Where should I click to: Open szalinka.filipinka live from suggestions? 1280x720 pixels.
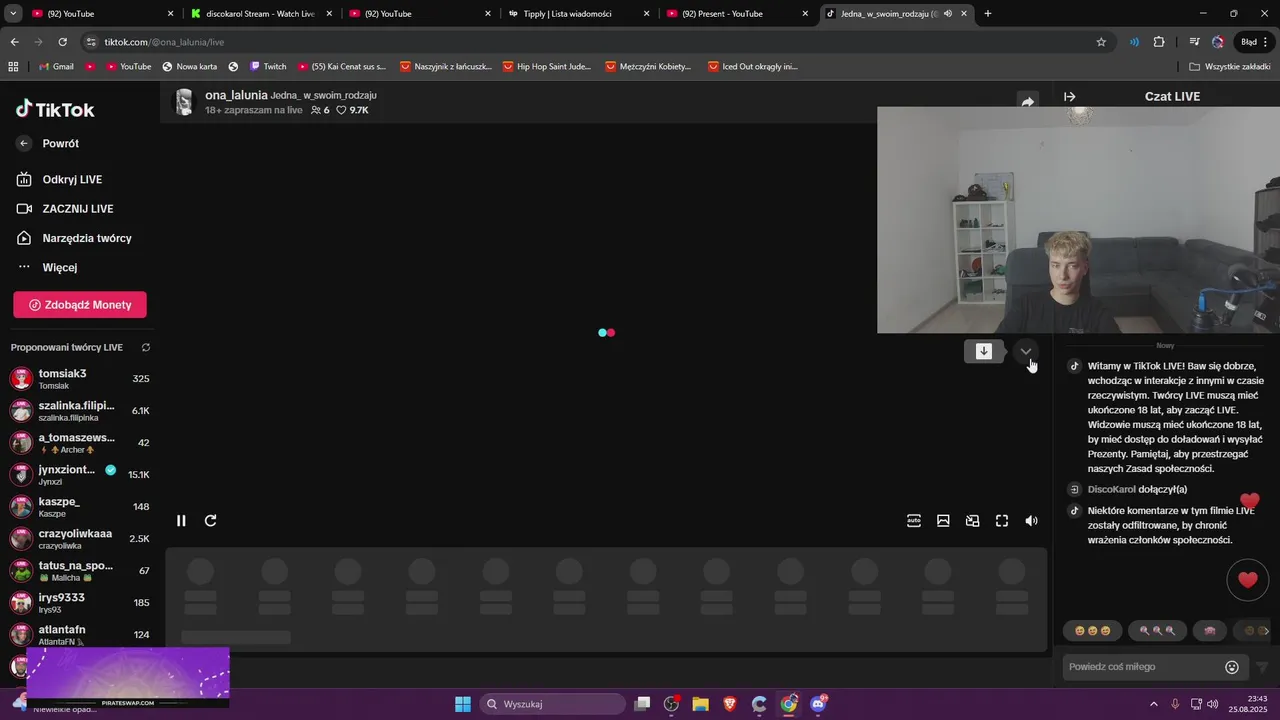point(80,411)
